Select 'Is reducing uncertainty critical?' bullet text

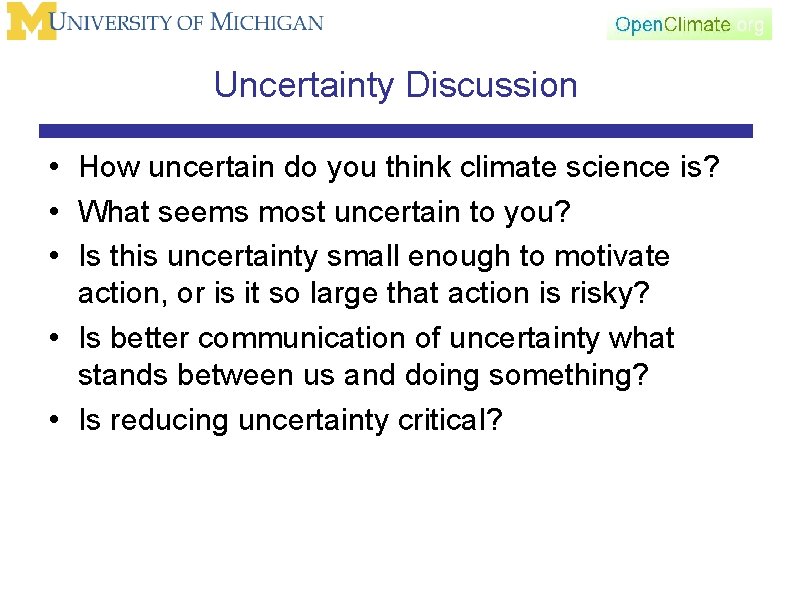(x=290, y=420)
